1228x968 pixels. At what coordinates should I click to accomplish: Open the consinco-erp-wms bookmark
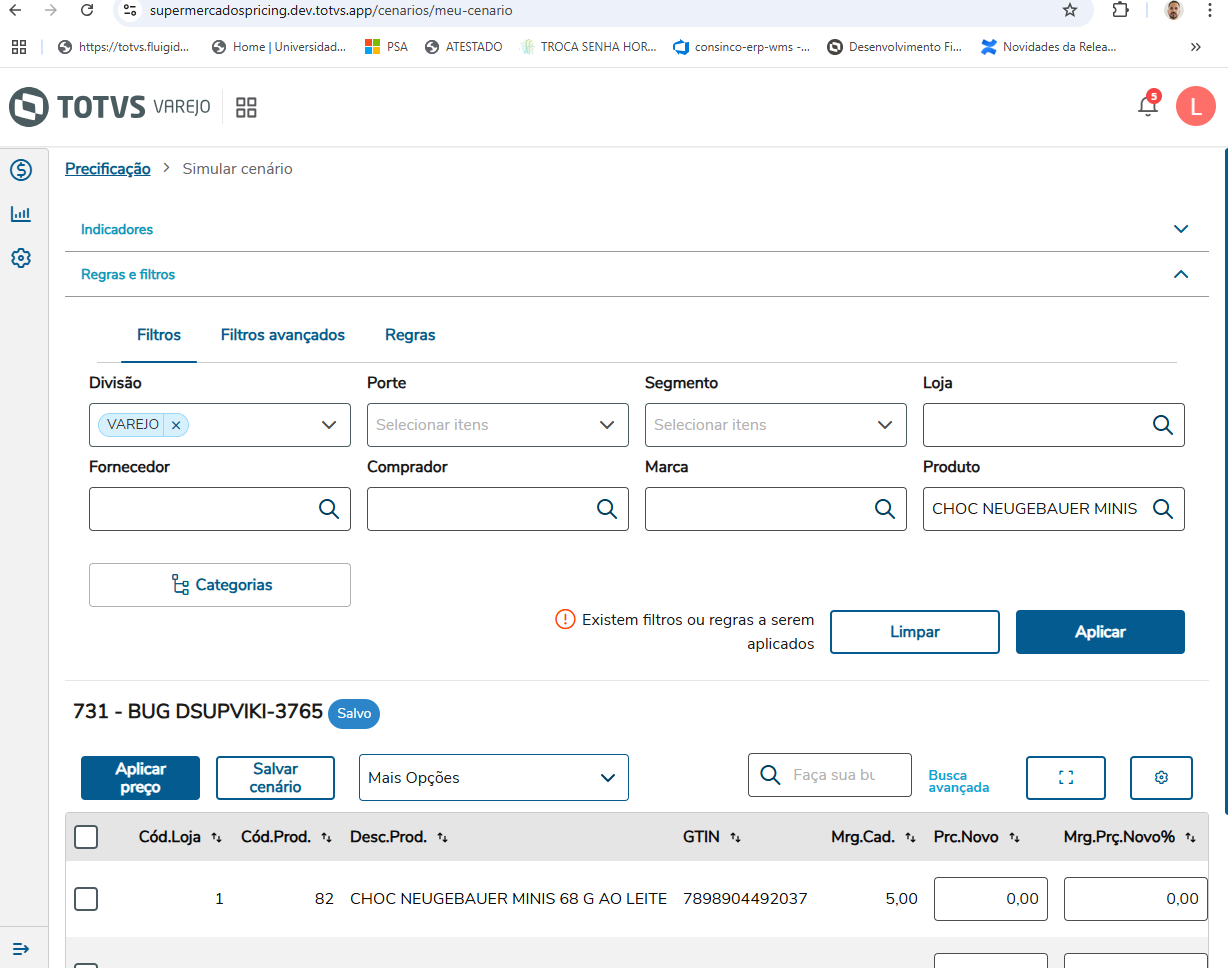[x=742, y=47]
